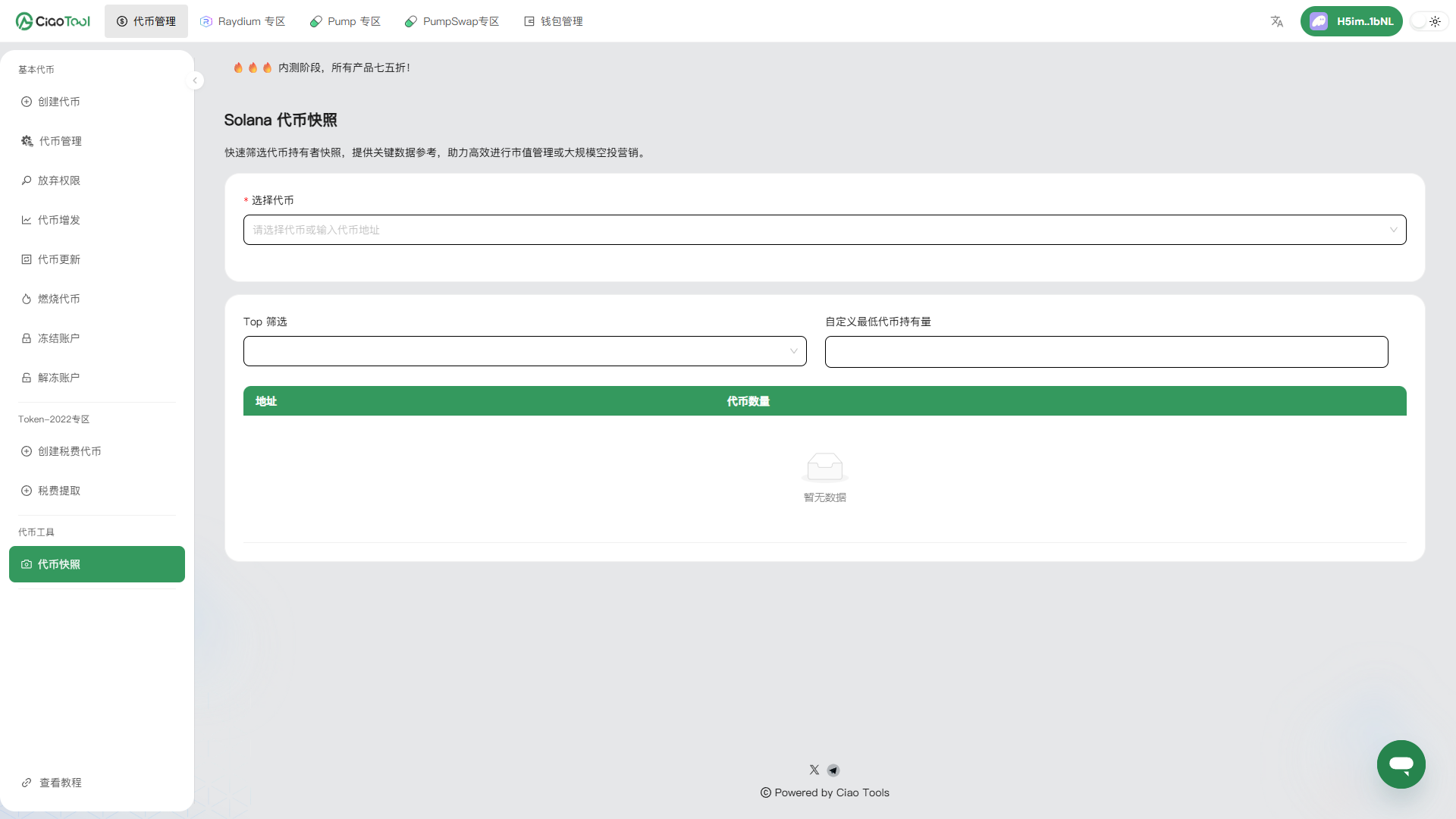Click the H5im..1bNL wallet button
The width and height of the screenshot is (1456, 819).
tap(1351, 21)
